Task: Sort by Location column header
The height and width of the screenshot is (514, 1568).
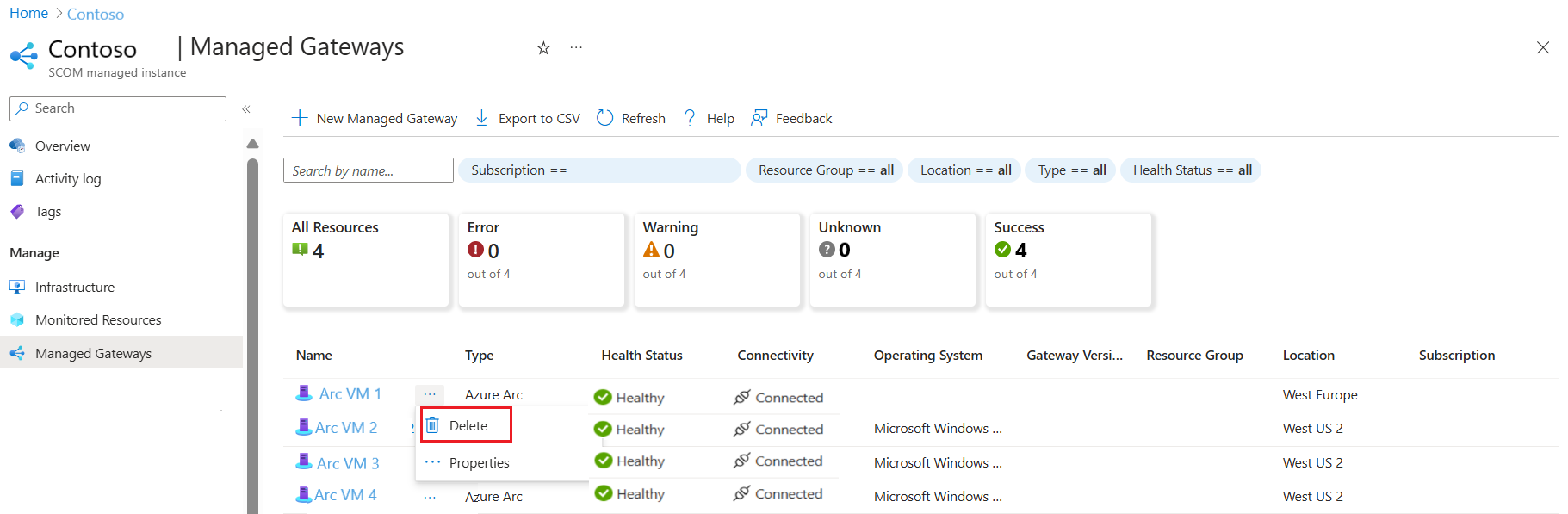Action: click(1308, 356)
